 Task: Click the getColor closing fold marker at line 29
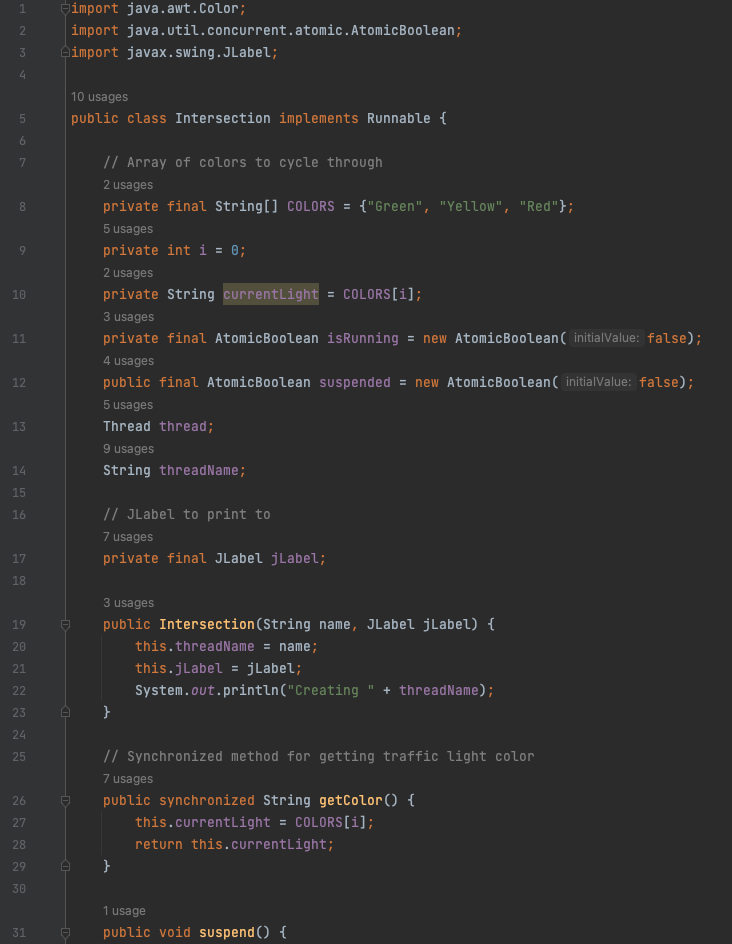coord(66,866)
